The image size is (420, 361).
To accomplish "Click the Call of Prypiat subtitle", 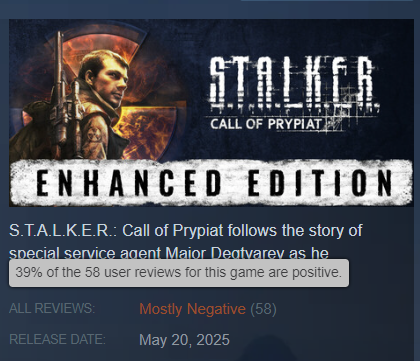I will coord(266,124).
